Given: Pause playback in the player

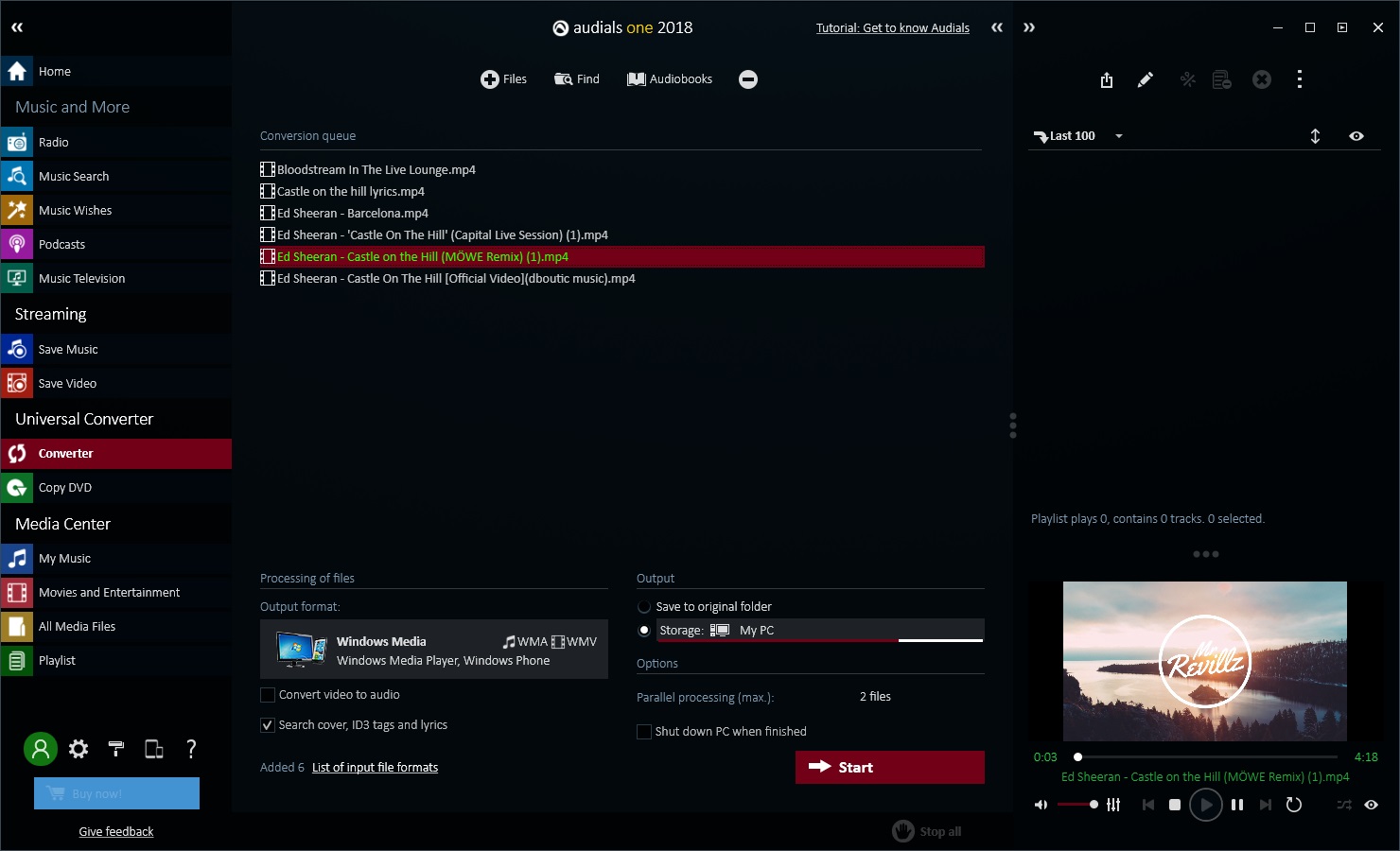Looking at the screenshot, I should coord(1237,805).
